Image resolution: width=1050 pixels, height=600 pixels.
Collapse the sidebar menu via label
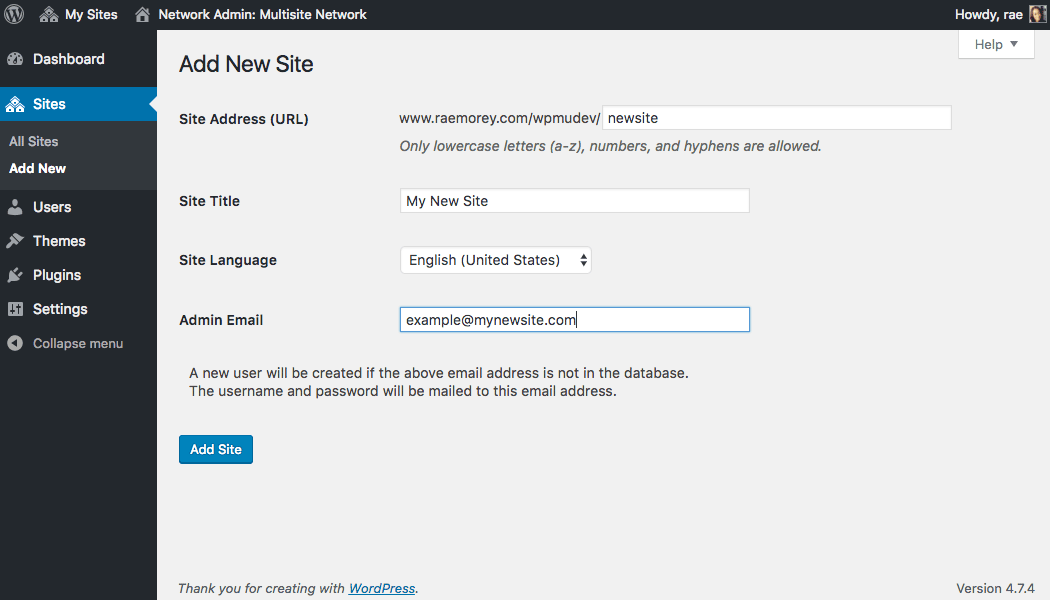coord(78,344)
